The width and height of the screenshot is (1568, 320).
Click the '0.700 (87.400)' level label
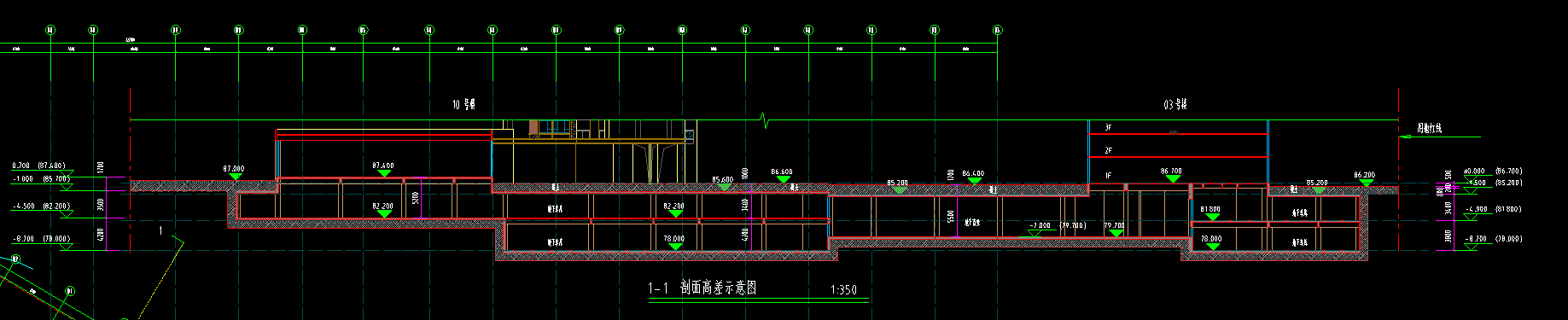pos(39,166)
